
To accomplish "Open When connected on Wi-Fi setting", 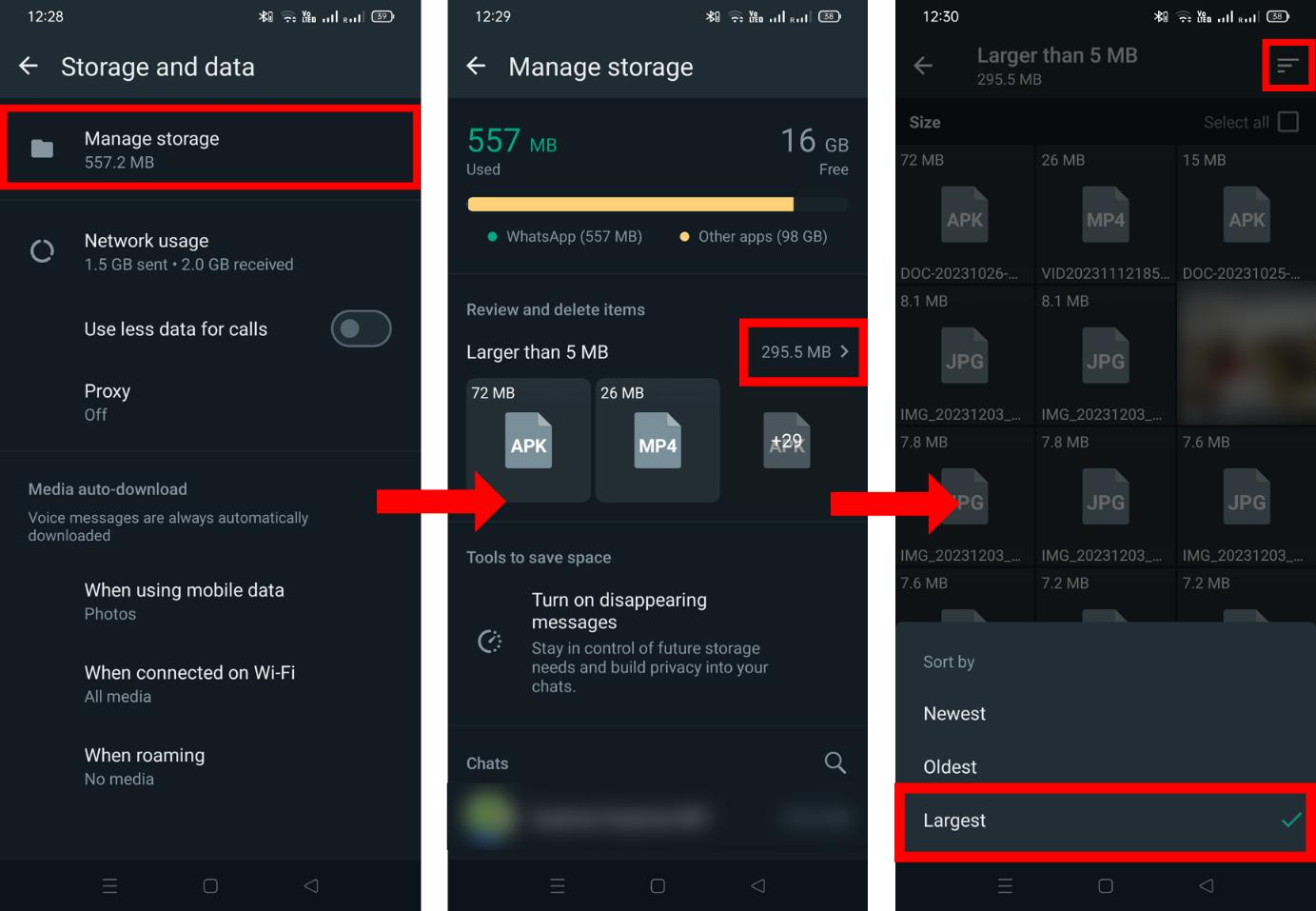I will coord(189,683).
